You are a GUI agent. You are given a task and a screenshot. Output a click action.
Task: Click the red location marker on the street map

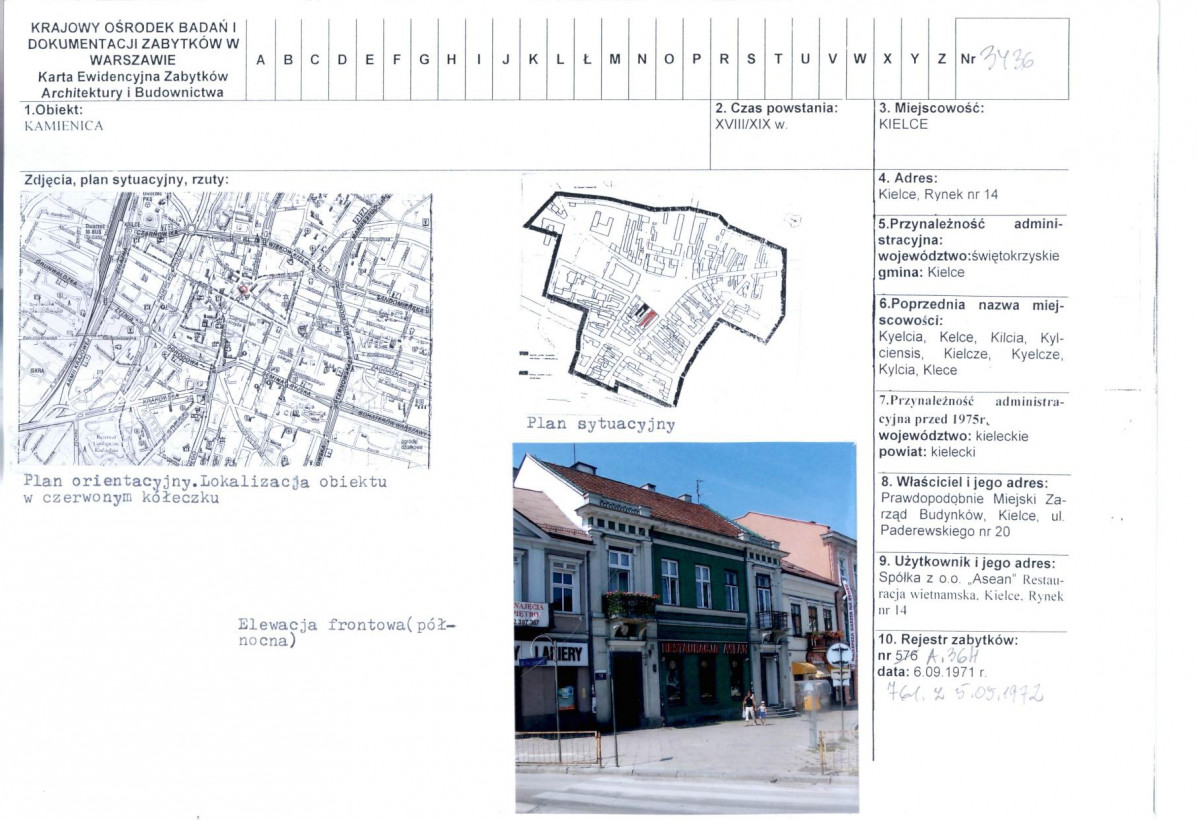(242, 289)
